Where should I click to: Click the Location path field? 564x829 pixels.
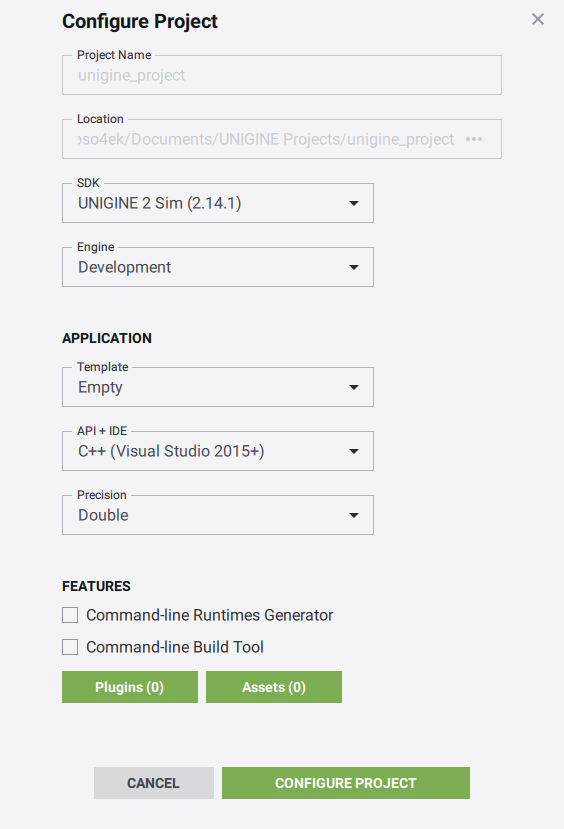click(282, 139)
